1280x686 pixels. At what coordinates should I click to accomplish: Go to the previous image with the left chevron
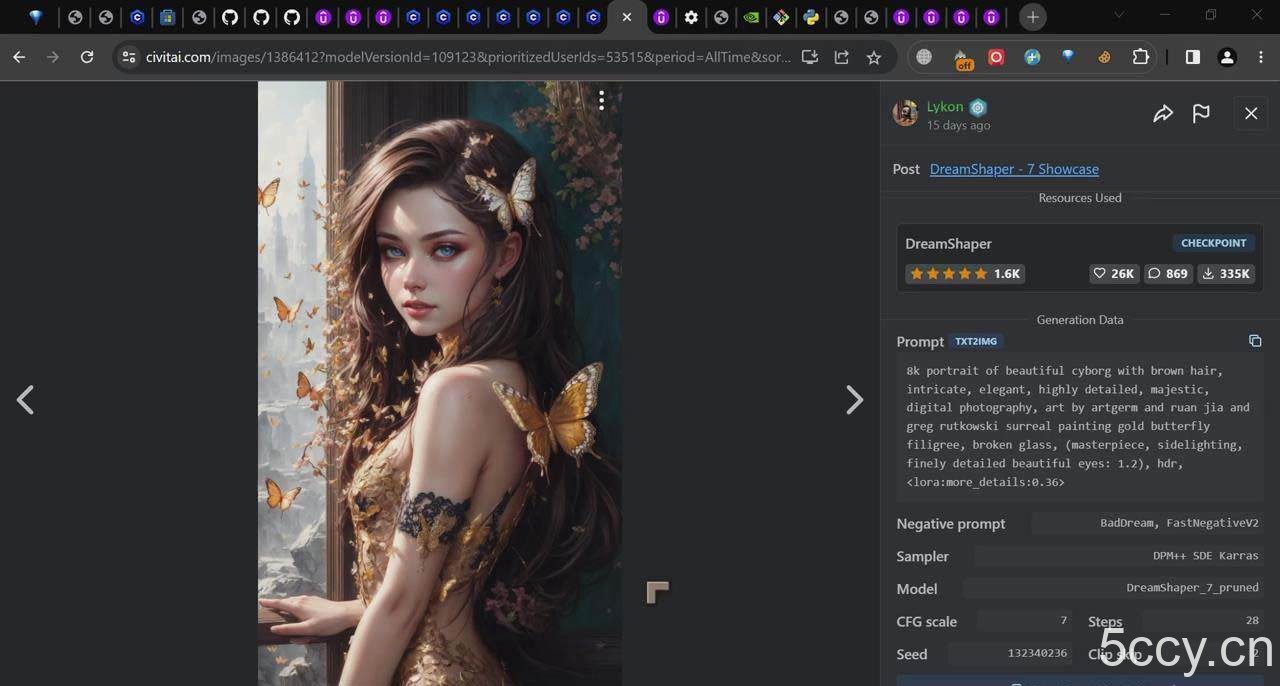coord(25,400)
